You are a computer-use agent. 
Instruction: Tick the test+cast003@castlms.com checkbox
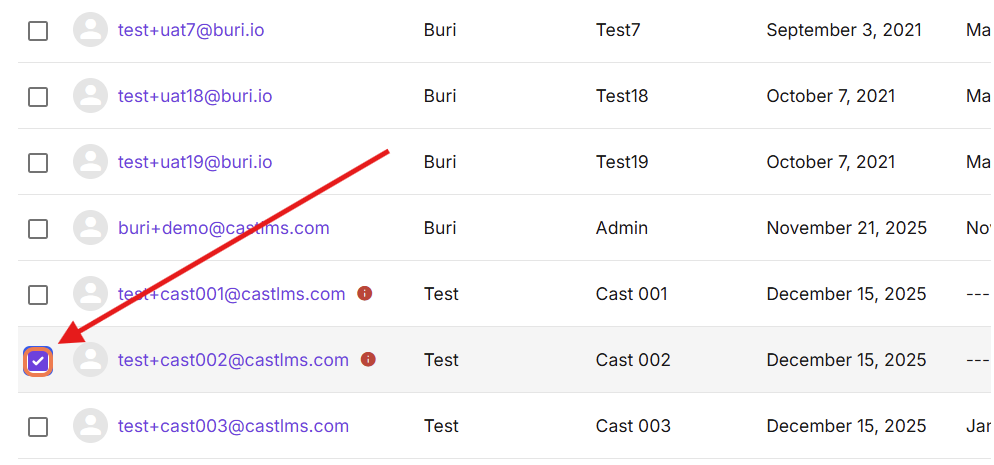(x=38, y=427)
